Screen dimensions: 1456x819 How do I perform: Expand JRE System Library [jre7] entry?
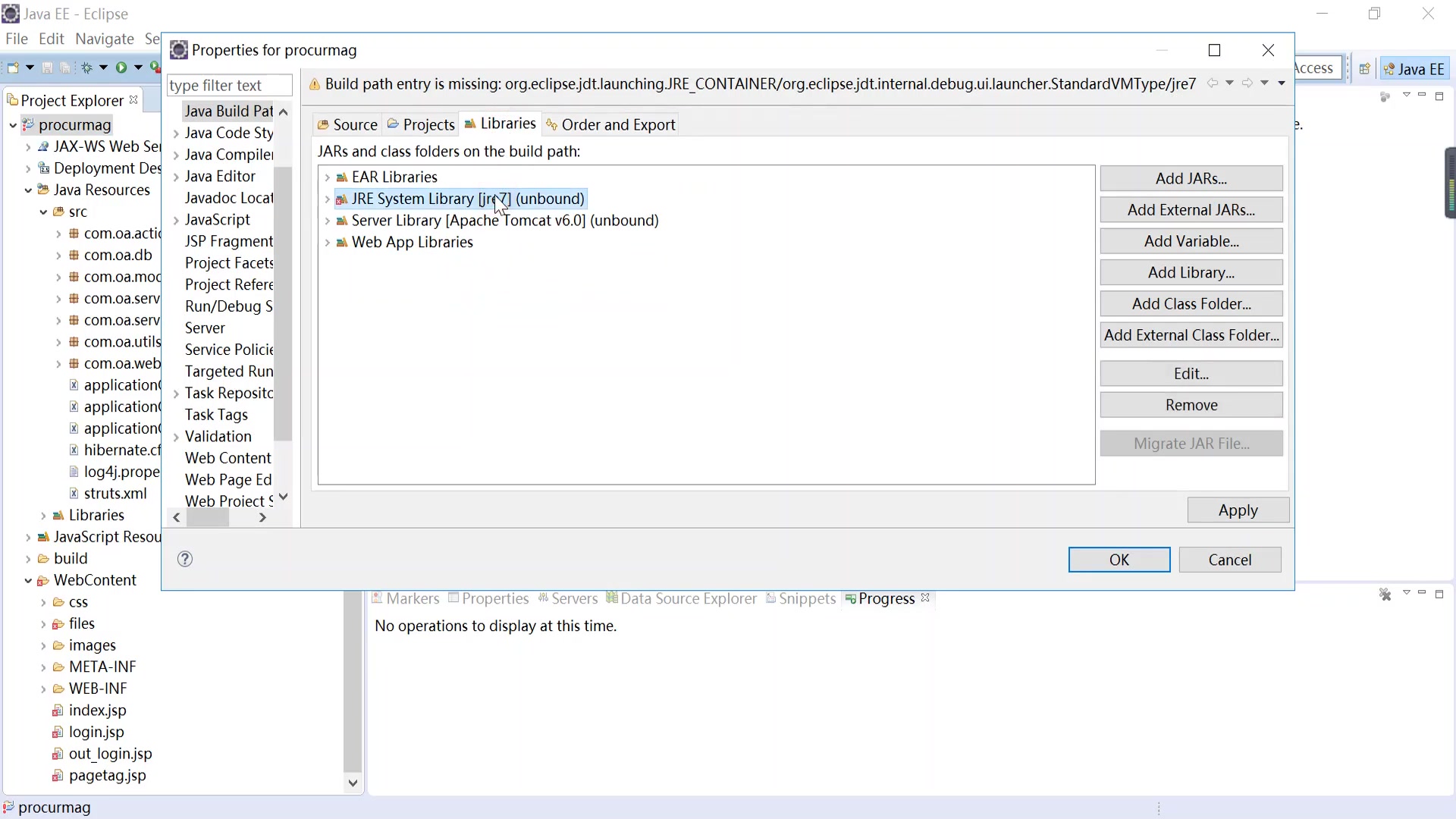click(327, 199)
